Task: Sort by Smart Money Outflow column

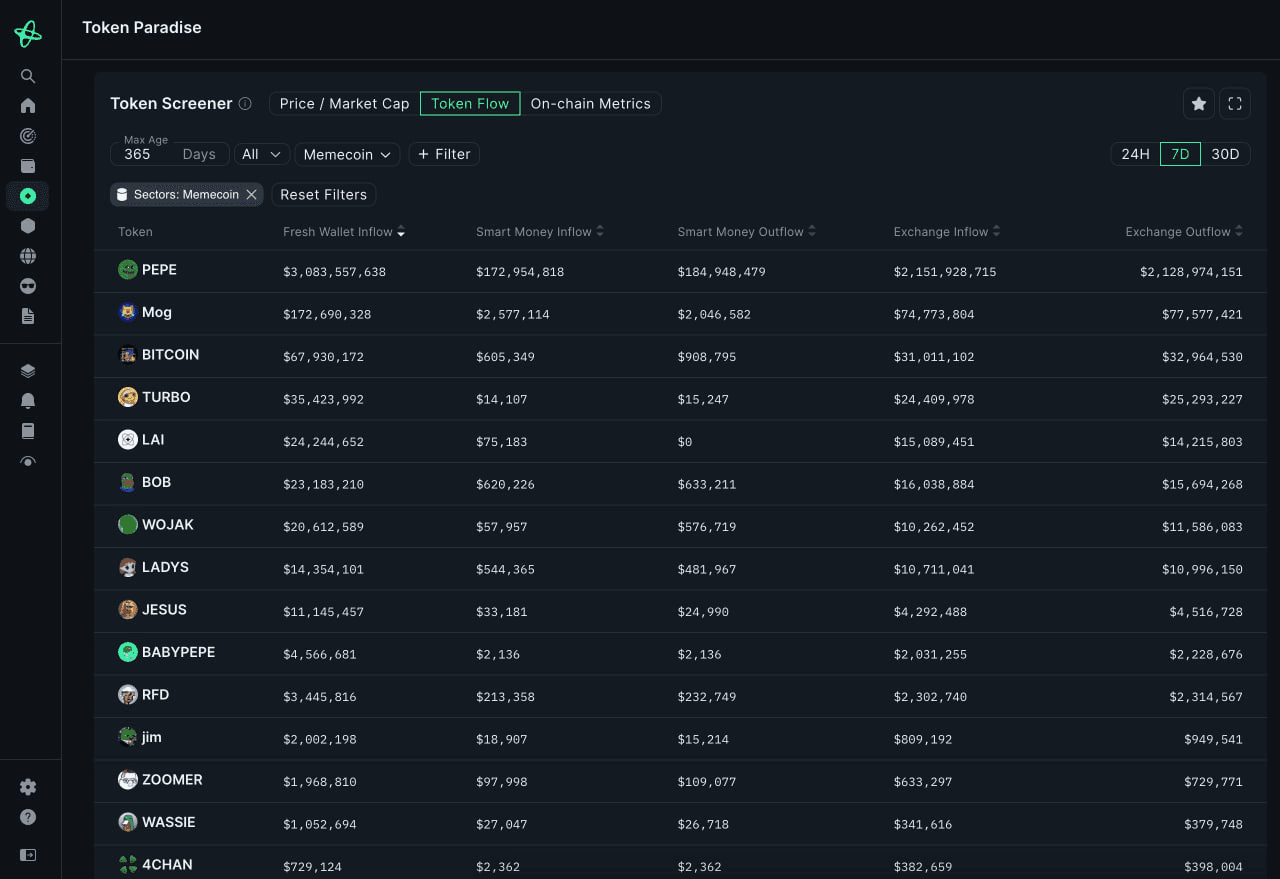Action: point(746,232)
